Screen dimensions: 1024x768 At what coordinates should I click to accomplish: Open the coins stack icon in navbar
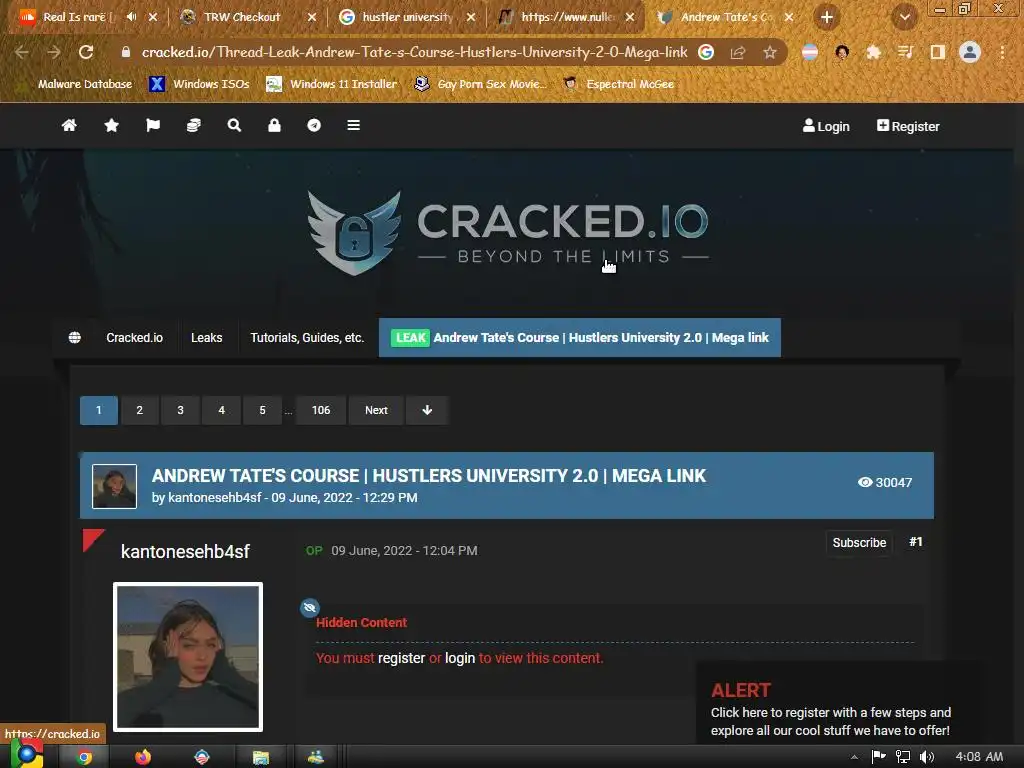coord(194,125)
